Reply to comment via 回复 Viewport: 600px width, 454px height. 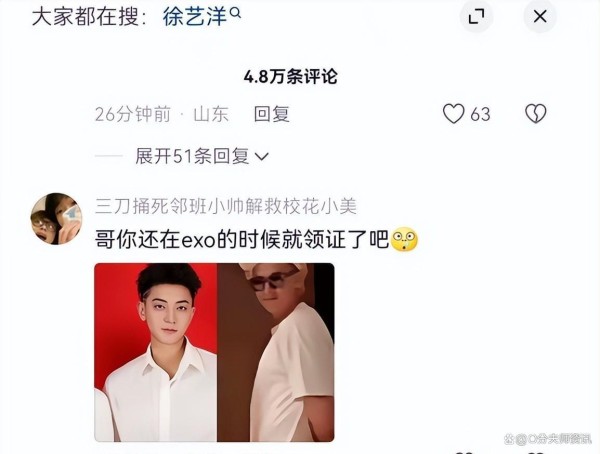272,114
